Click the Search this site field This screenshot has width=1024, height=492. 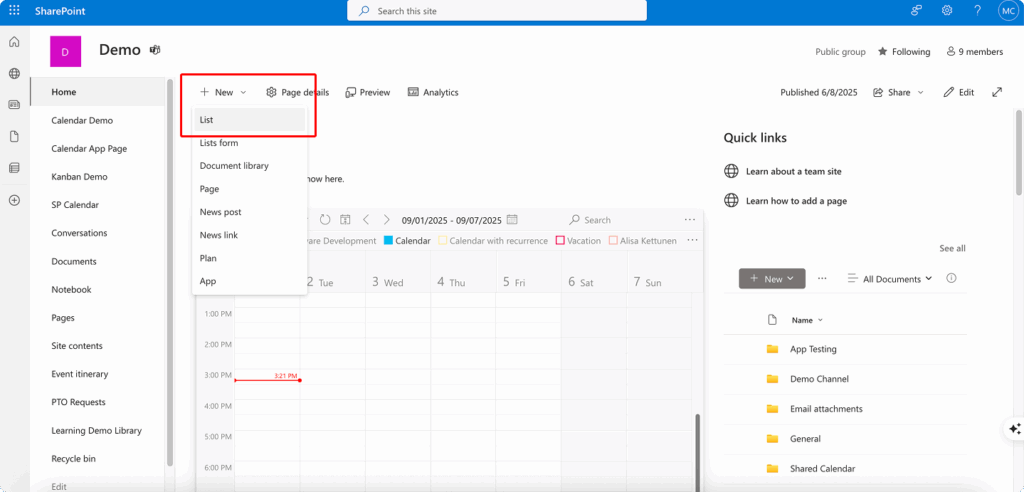497,11
